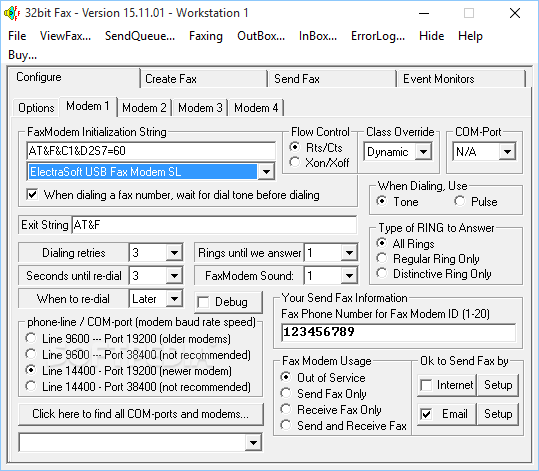Image resolution: width=539 pixels, height=471 pixels.
Task: Select Line 14400 Port 38400 option
Action: [31, 386]
